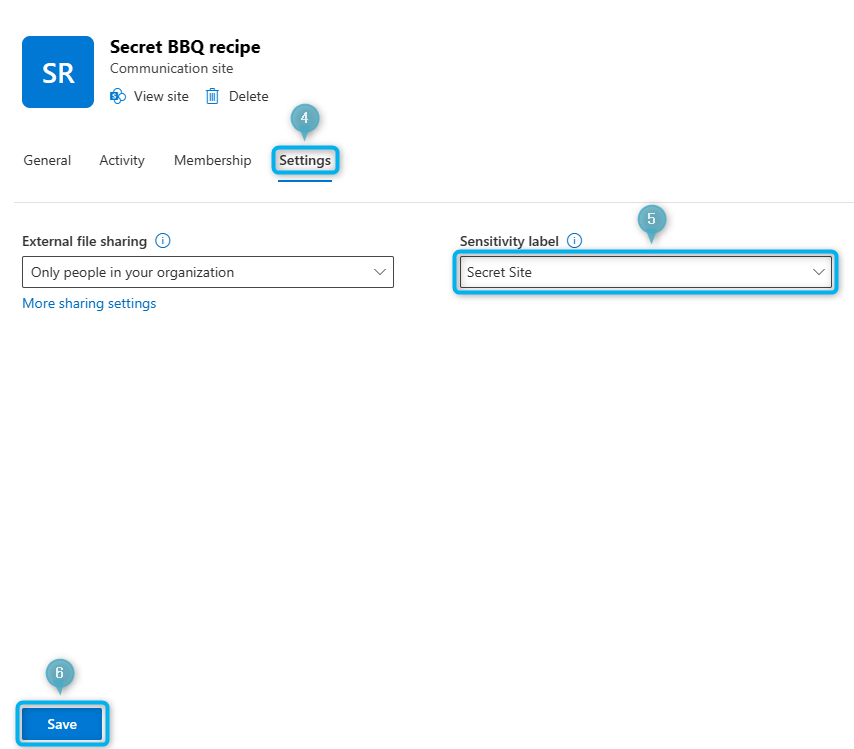
Task: Select the Settings tab
Action: 305,160
